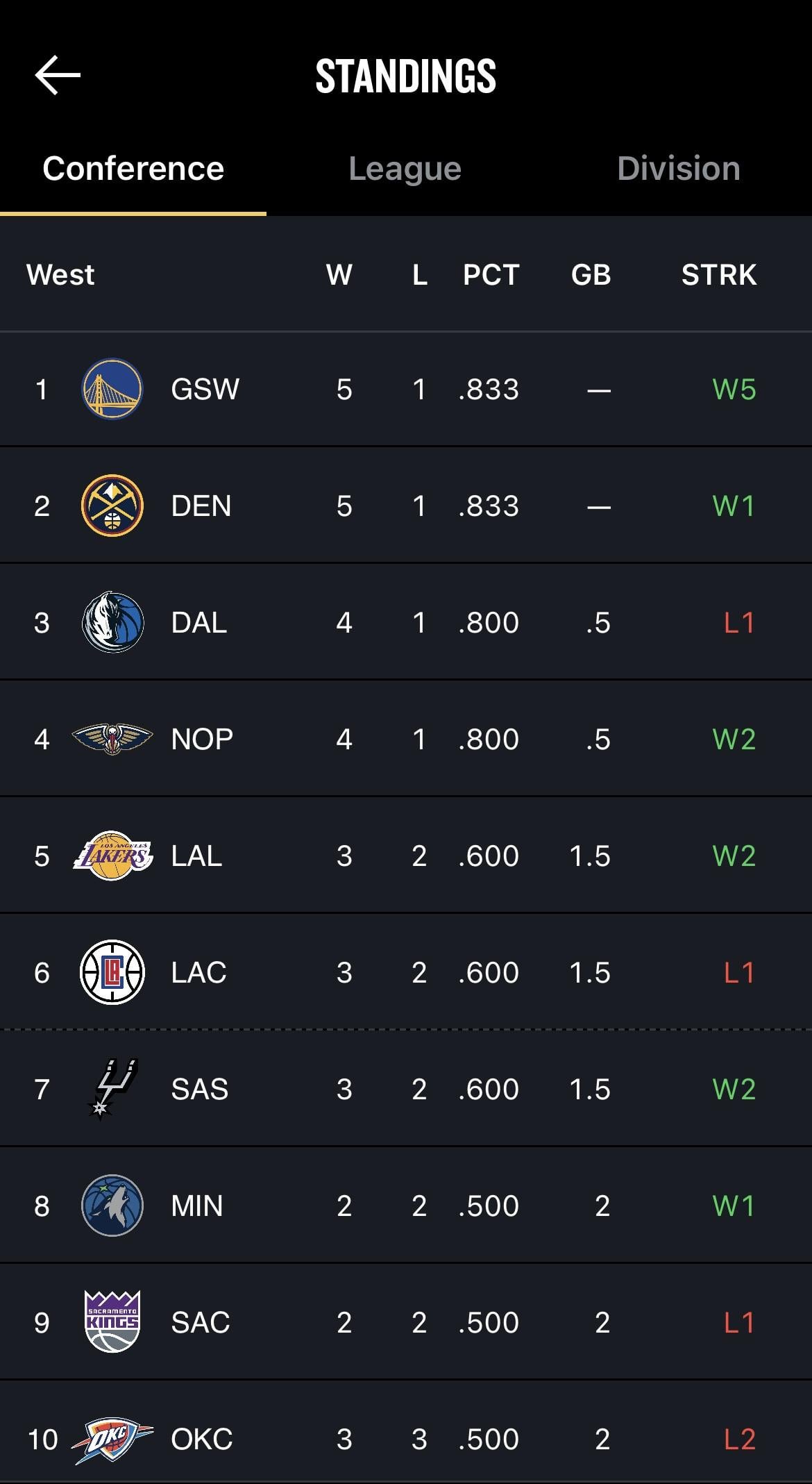
Task: Tap the Sacramento Kings logo
Action: pyautogui.click(x=112, y=1322)
